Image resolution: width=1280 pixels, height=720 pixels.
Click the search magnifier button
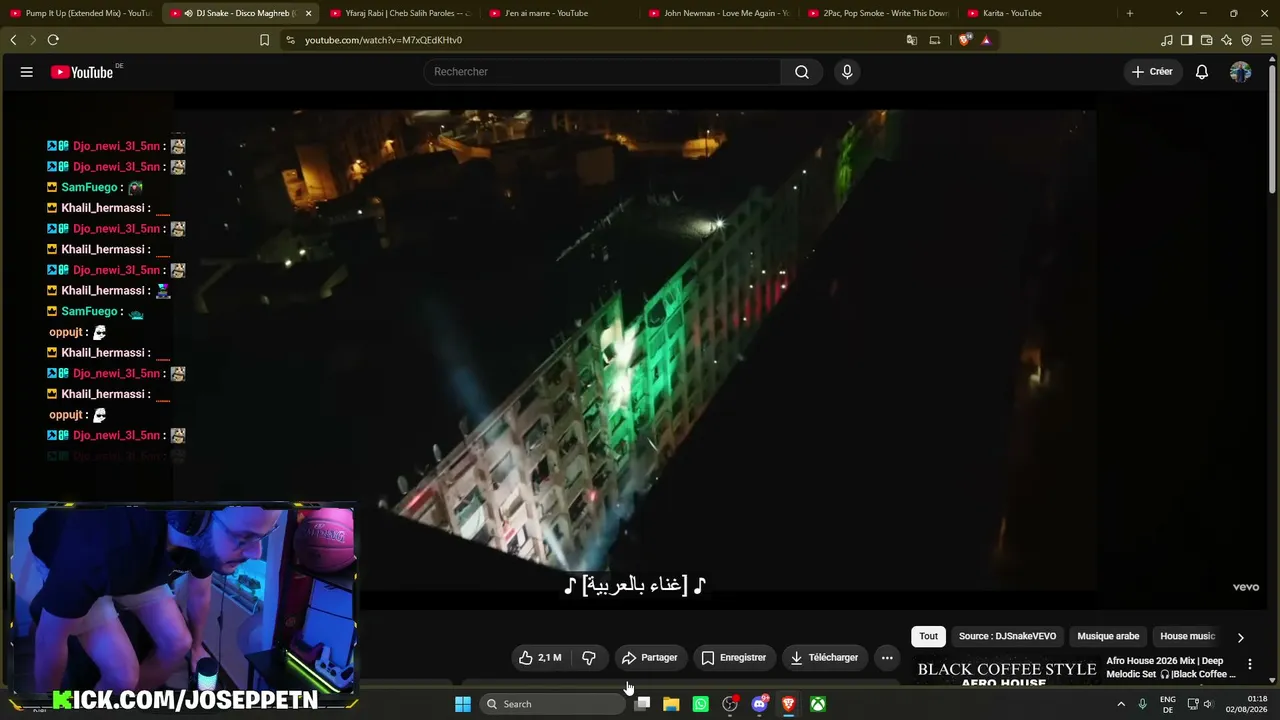tap(802, 72)
